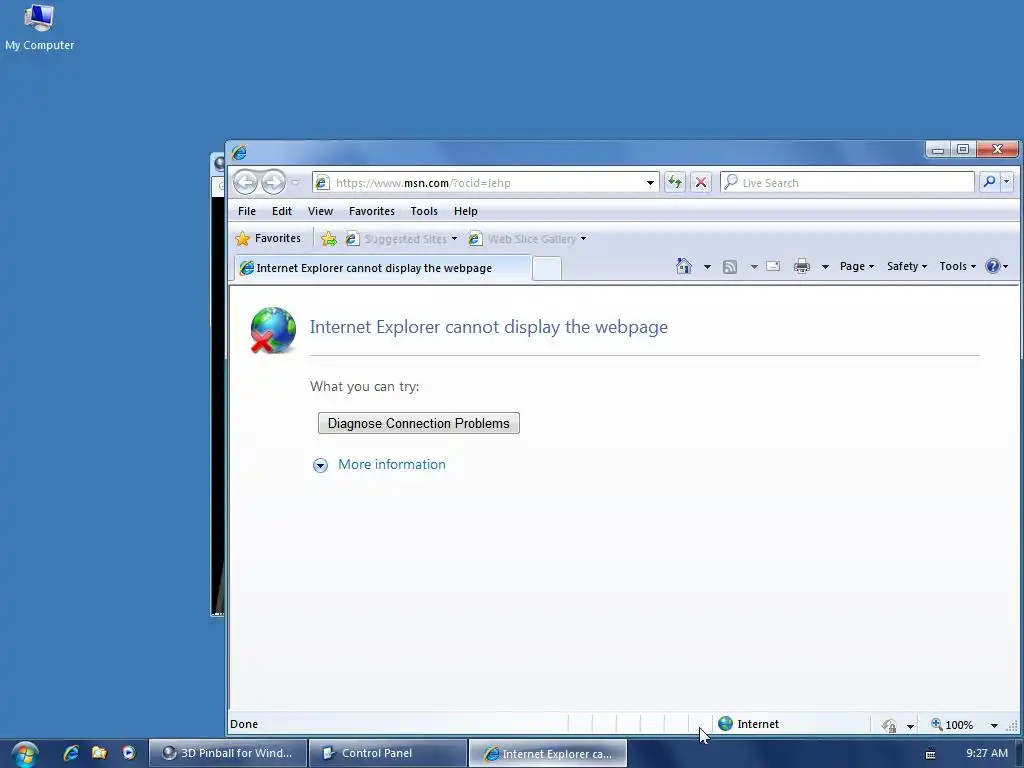Click Add to Favorites Bar star icon

[x=328, y=239]
